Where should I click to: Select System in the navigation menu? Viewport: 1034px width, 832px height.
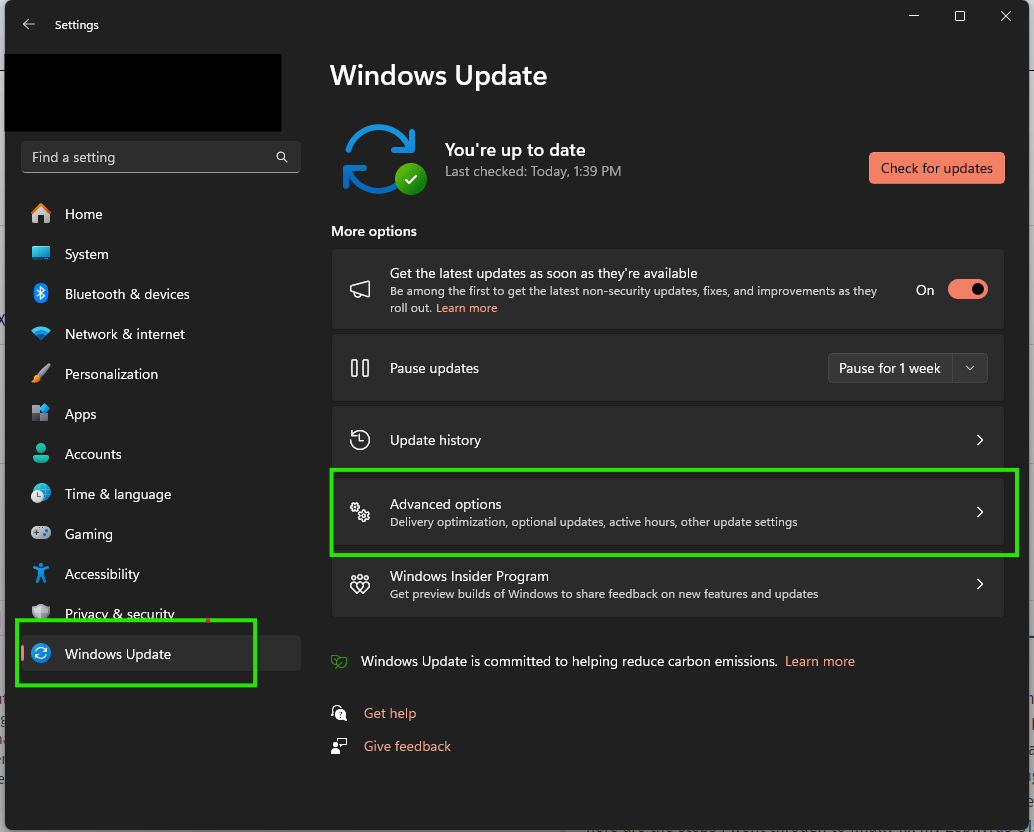coord(88,253)
